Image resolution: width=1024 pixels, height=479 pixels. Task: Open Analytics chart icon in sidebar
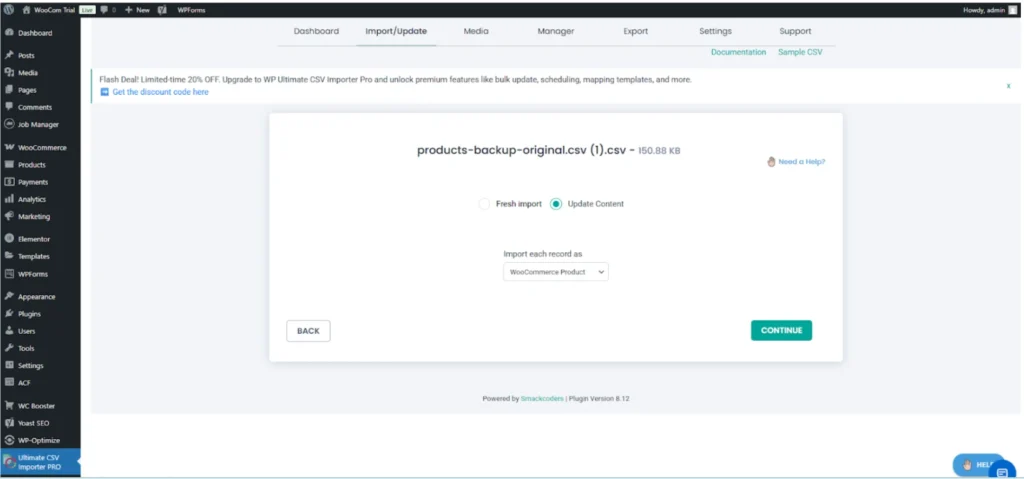[x=9, y=199]
